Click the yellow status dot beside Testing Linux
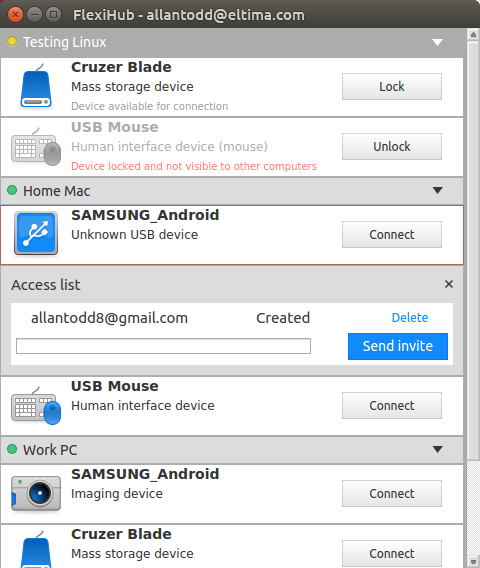This screenshot has width=480, height=568. [x=12, y=41]
